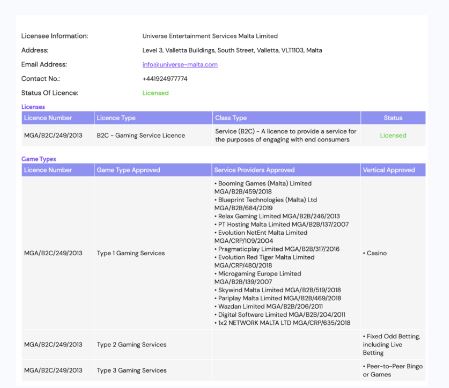The height and width of the screenshot is (388, 449).
Task: Select the Service (B2C) class description cell
Action: (x=286, y=135)
